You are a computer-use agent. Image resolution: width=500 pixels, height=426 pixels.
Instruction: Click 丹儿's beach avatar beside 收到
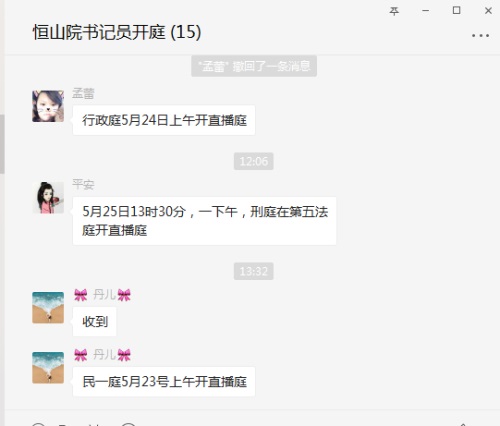pyautogui.click(x=48, y=308)
